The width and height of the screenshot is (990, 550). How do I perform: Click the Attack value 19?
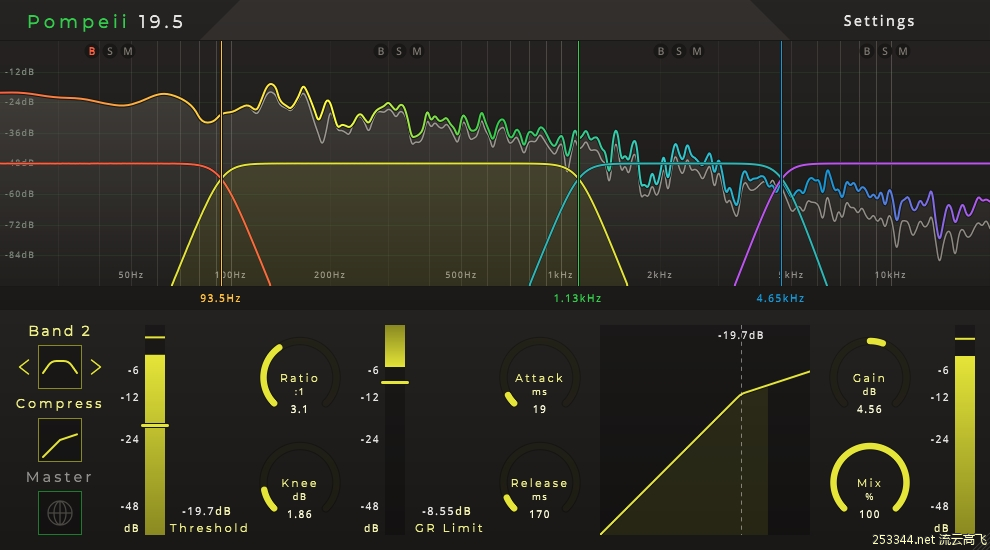(x=539, y=409)
